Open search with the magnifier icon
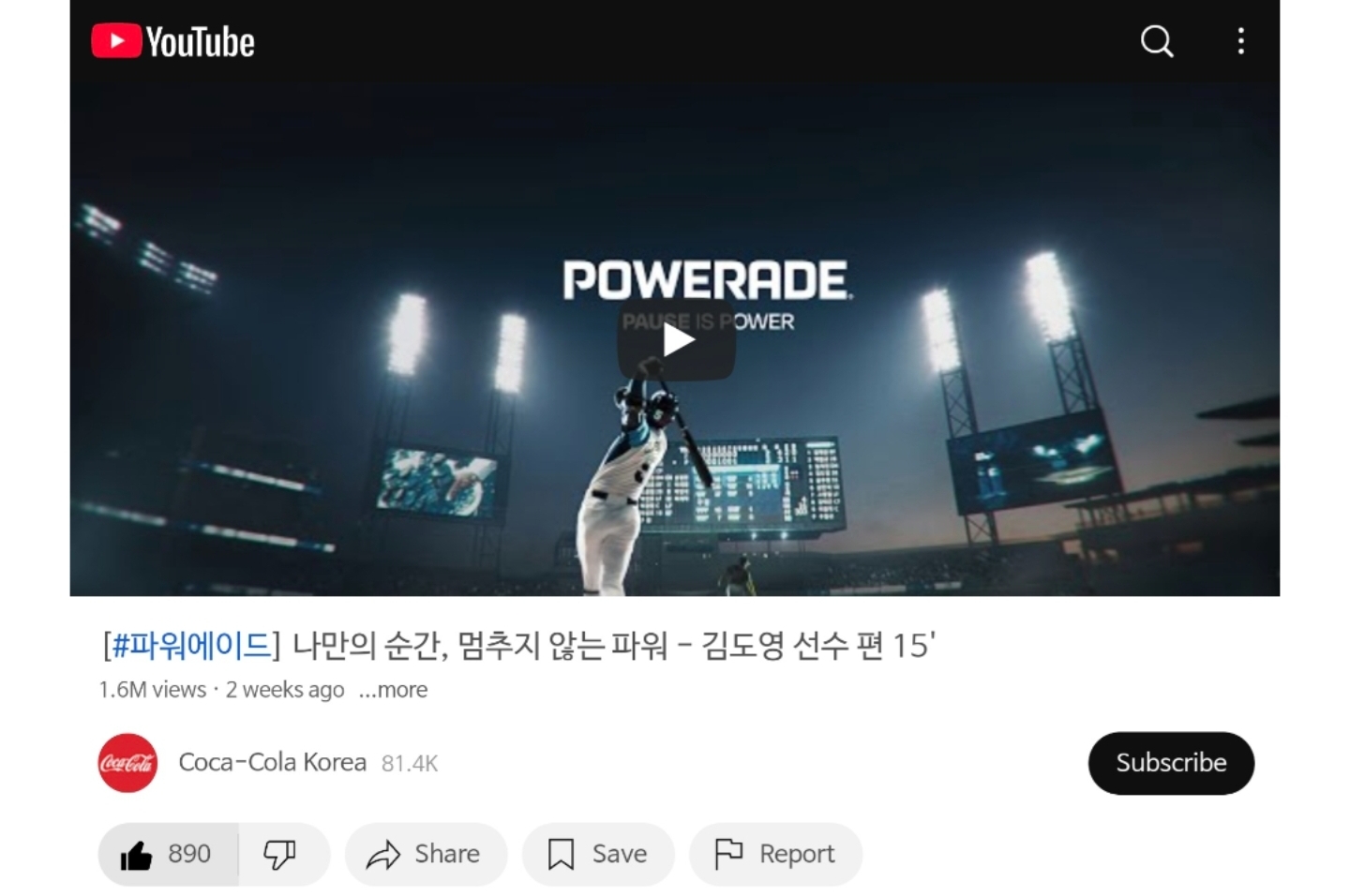This screenshot has width=1350, height=896. tap(1157, 41)
